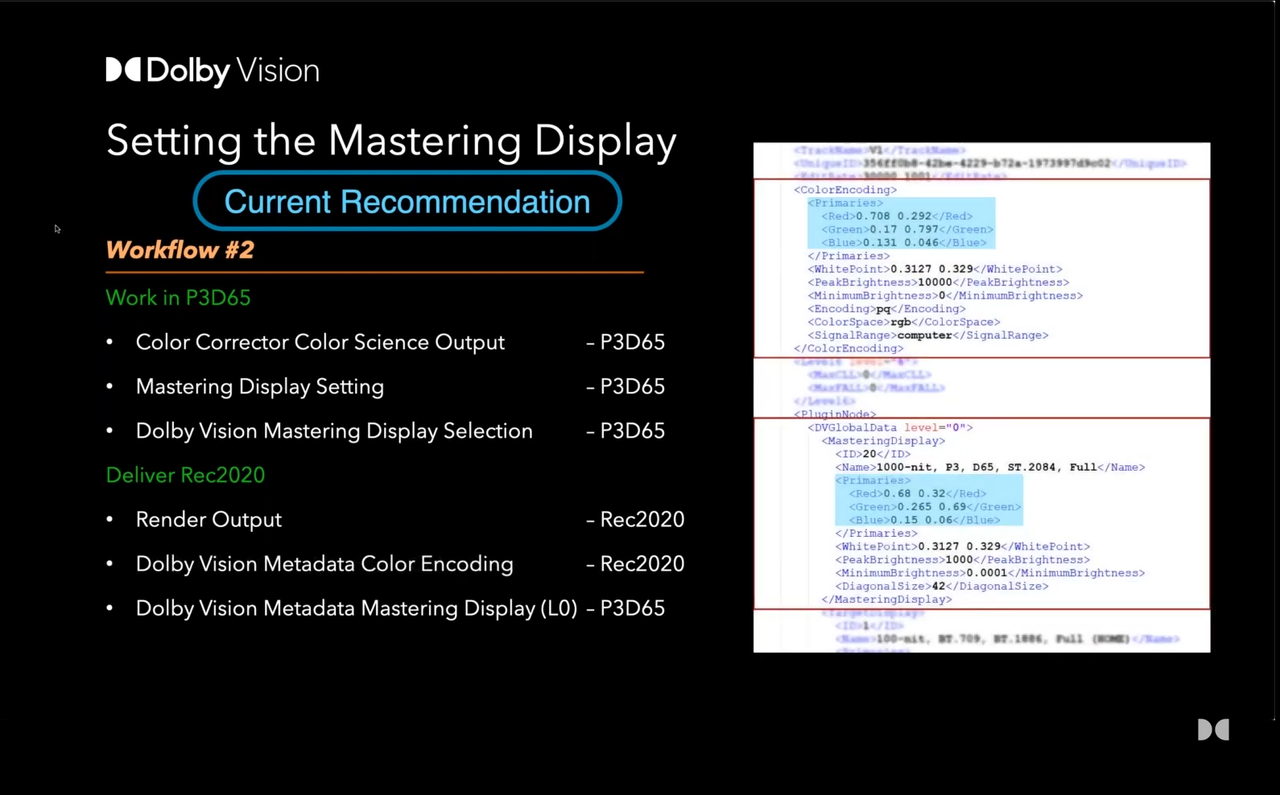The image size is (1280, 795).
Task: Click the Mastering Display Setting bullet text
Action: (x=260, y=386)
